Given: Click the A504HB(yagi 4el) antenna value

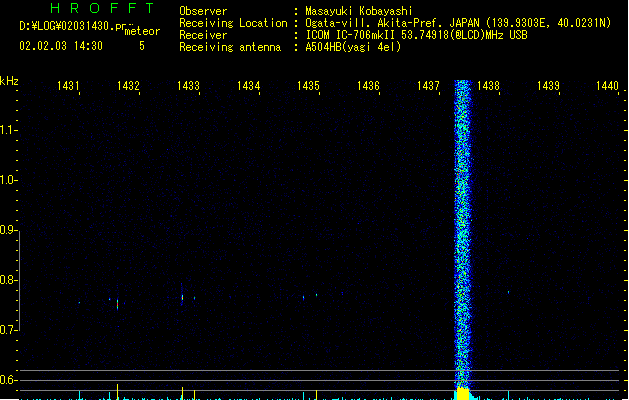Looking at the screenshot, I should point(353,47).
